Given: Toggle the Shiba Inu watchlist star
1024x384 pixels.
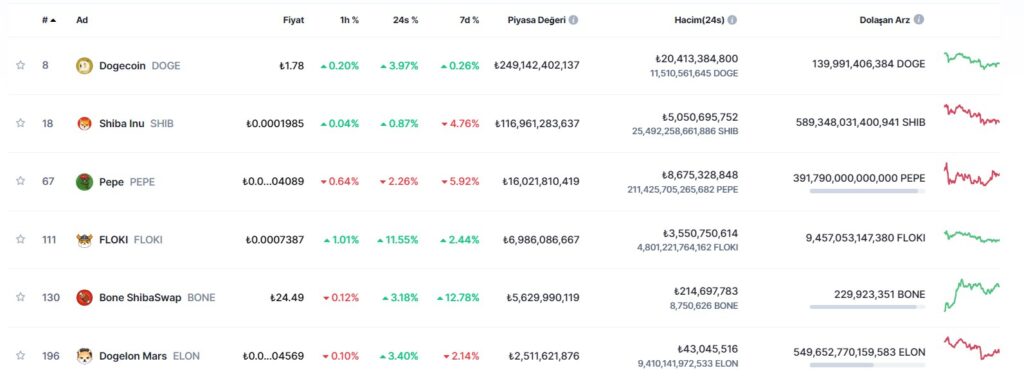Looking at the screenshot, I should pyautogui.click(x=20, y=123).
